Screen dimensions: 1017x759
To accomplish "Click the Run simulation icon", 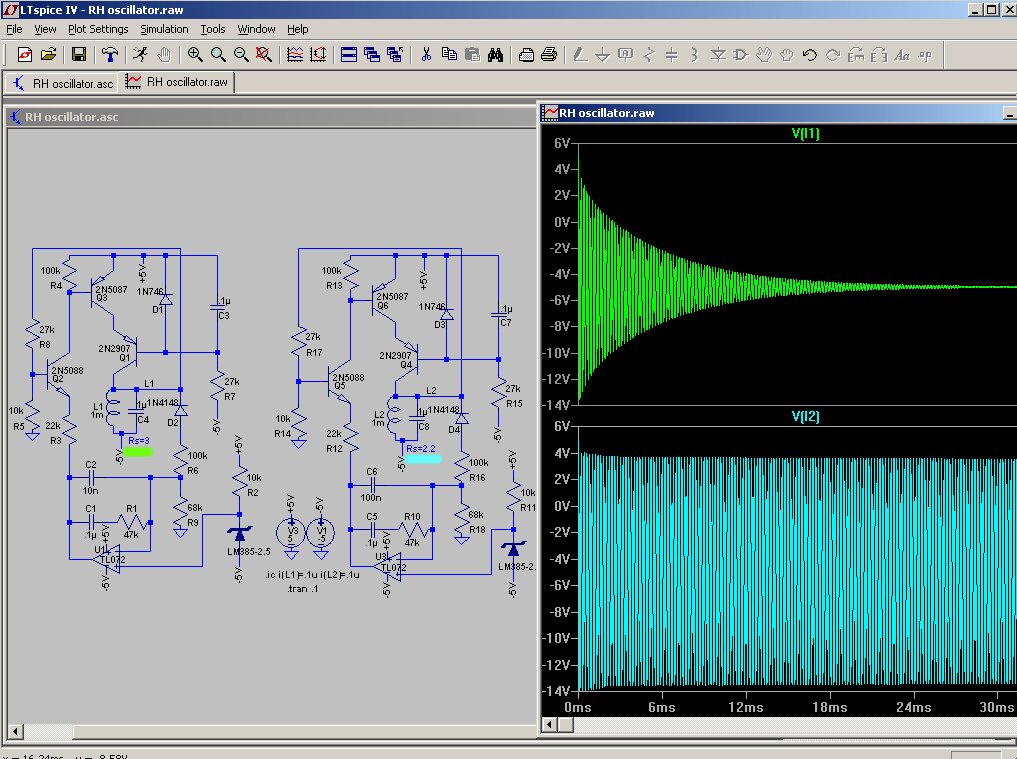I will pos(141,55).
